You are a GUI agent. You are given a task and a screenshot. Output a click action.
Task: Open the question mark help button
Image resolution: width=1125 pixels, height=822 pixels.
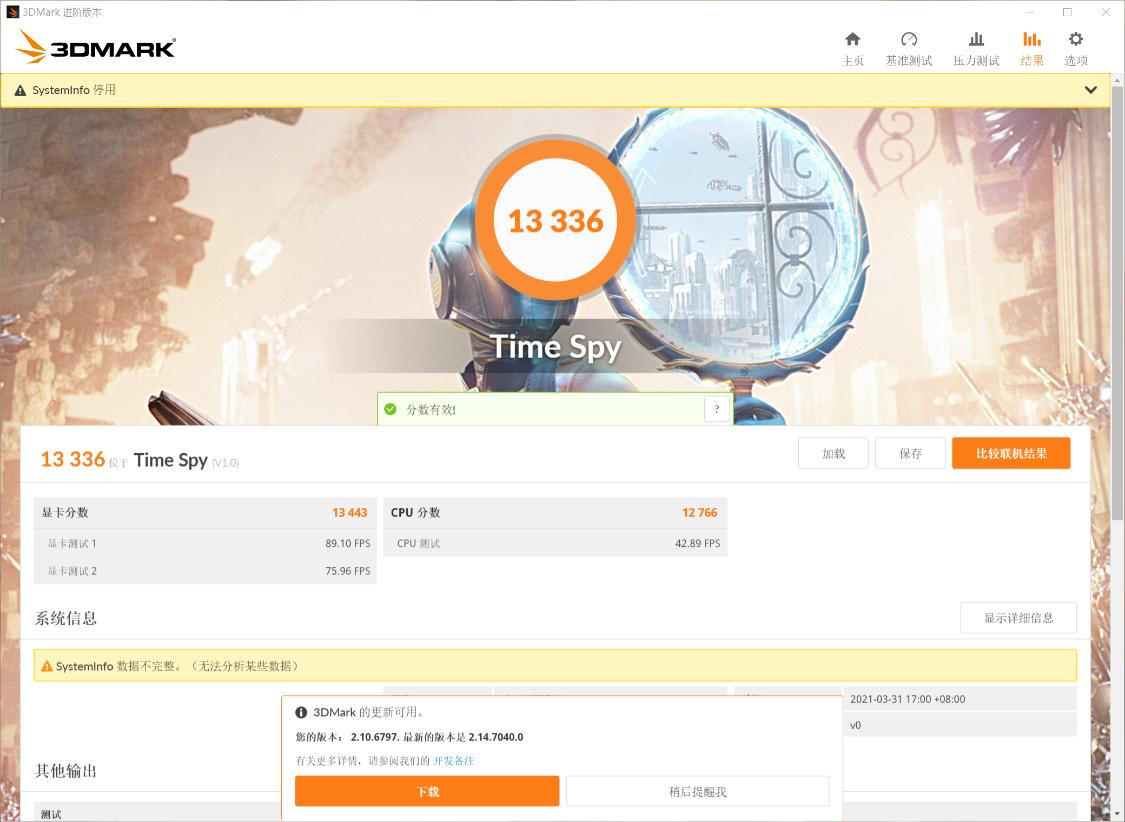coord(717,409)
